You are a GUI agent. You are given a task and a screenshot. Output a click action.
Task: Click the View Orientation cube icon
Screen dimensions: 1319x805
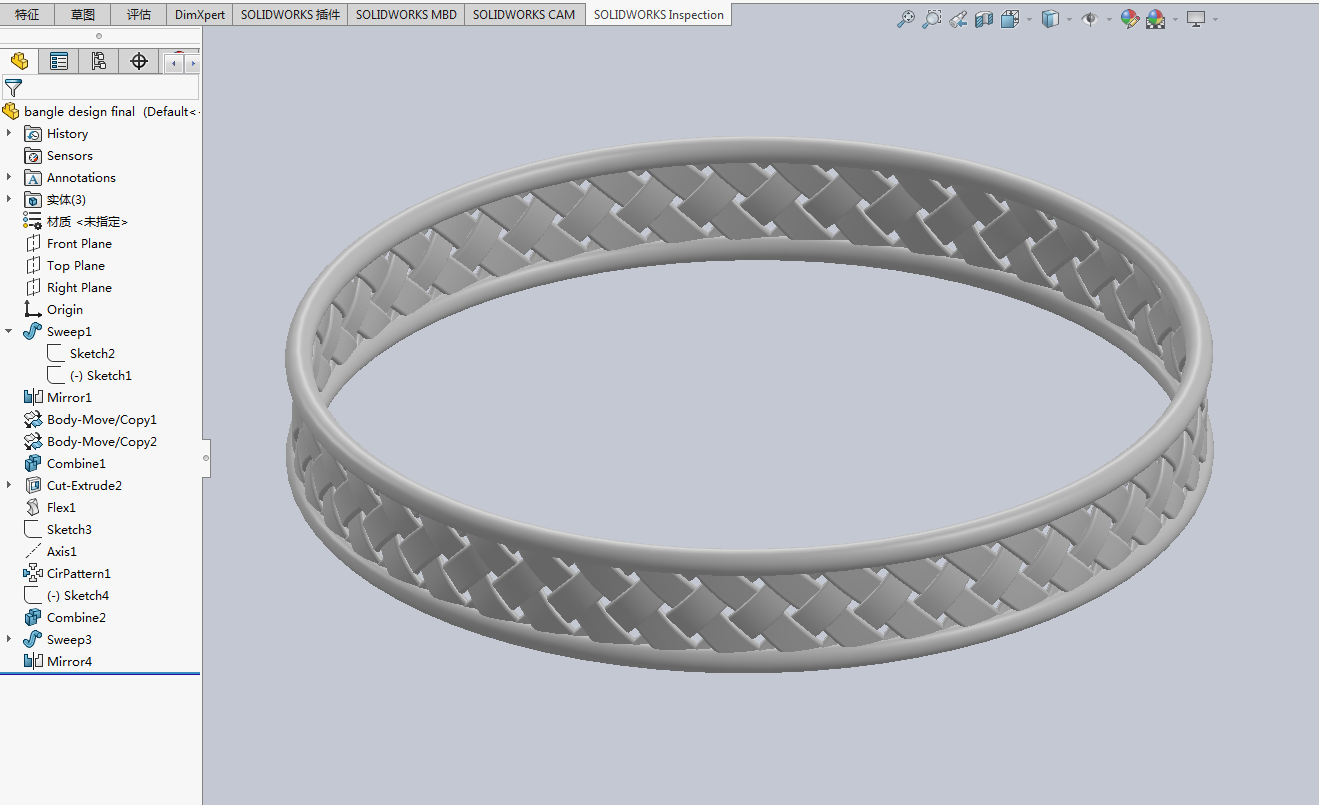point(1009,19)
